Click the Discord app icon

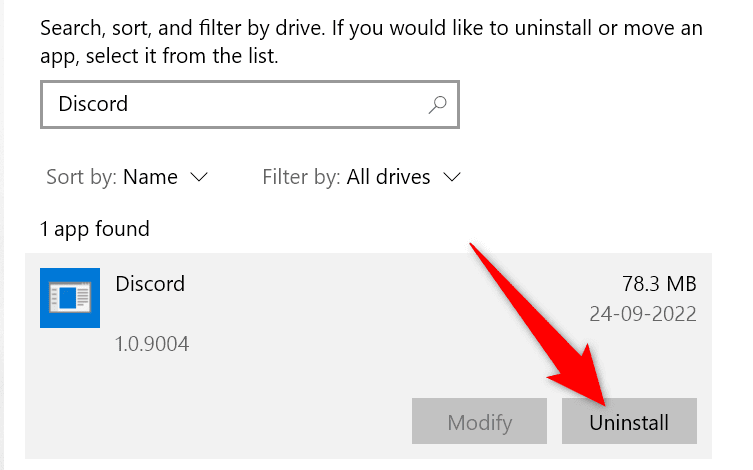coord(69,298)
